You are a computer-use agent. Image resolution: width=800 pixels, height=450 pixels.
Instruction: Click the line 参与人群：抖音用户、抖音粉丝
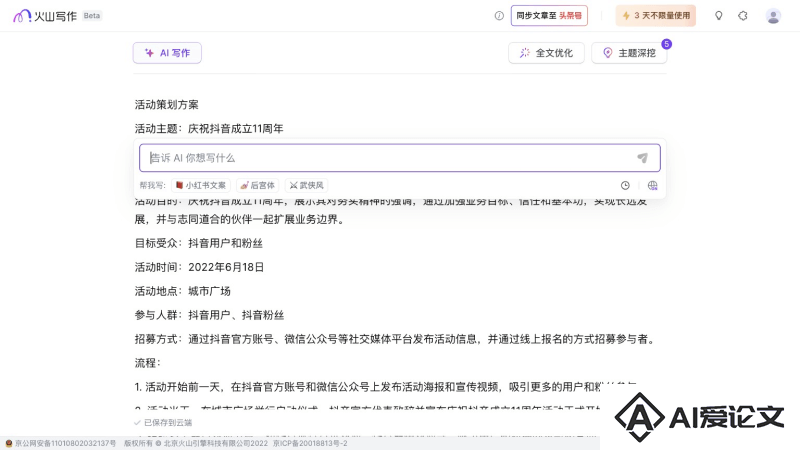(210, 315)
